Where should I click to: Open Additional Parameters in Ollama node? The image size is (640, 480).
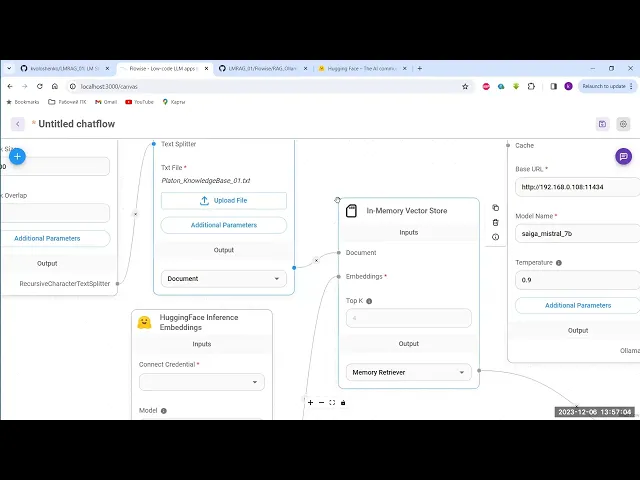[x=578, y=305]
